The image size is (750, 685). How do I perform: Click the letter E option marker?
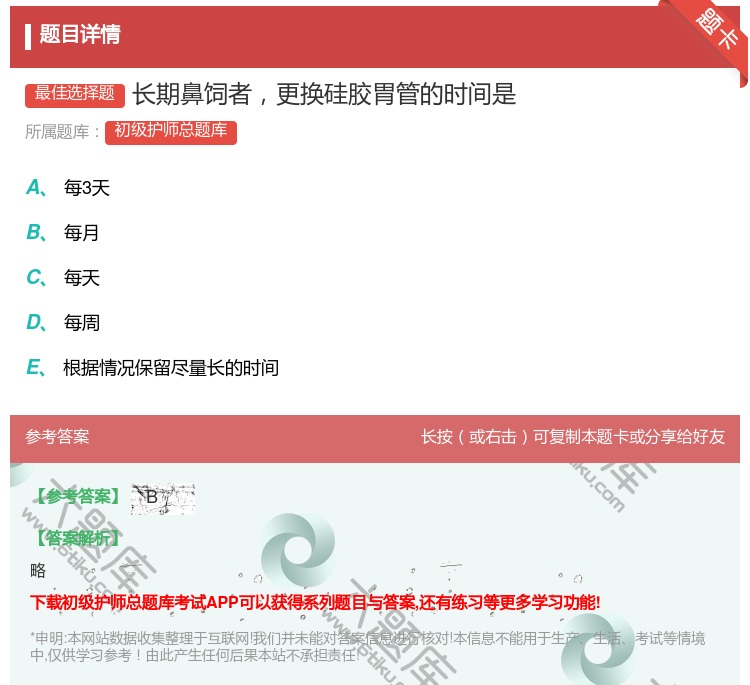[x=36, y=368]
